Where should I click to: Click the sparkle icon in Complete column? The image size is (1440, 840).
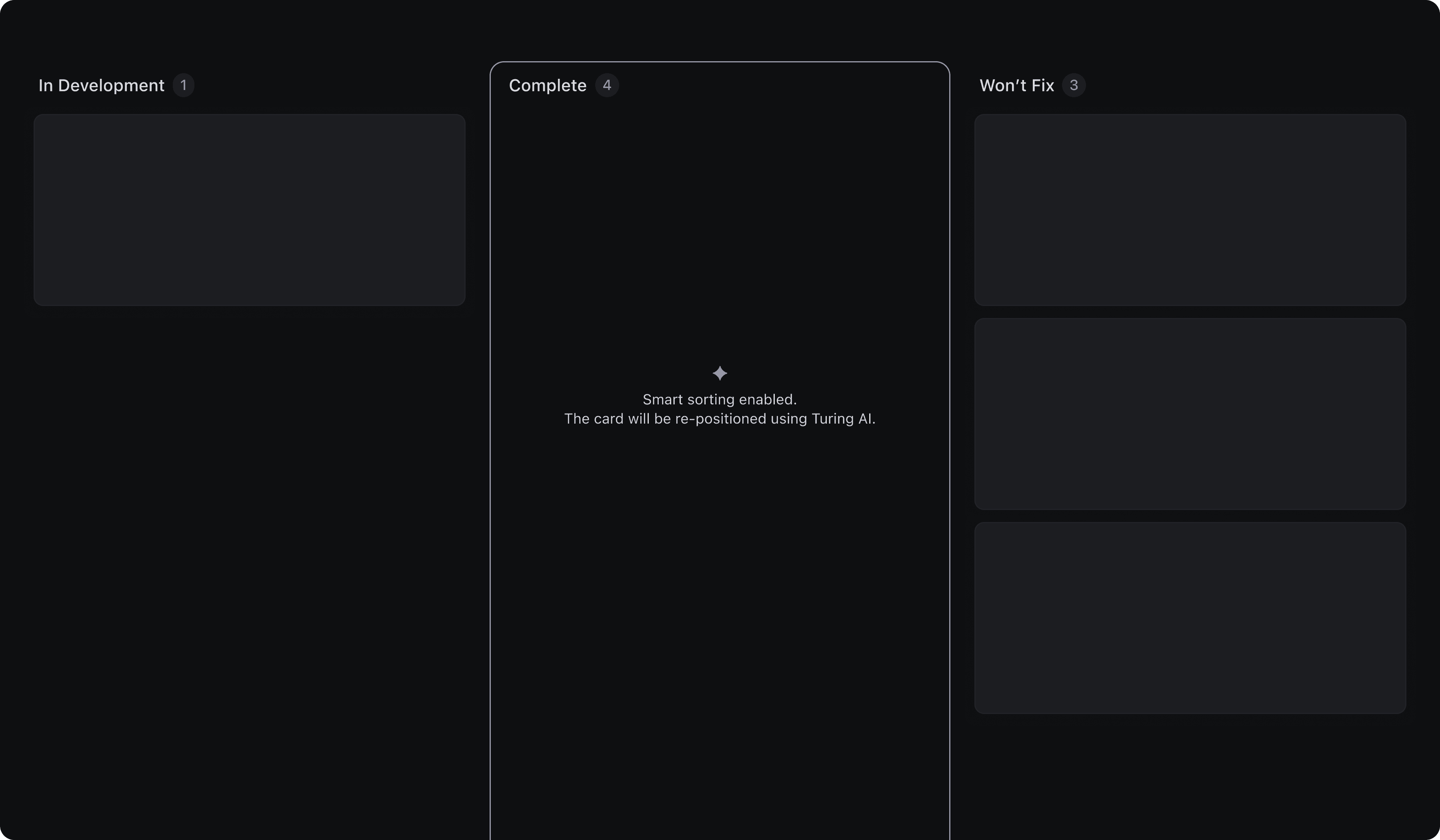tap(720, 373)
